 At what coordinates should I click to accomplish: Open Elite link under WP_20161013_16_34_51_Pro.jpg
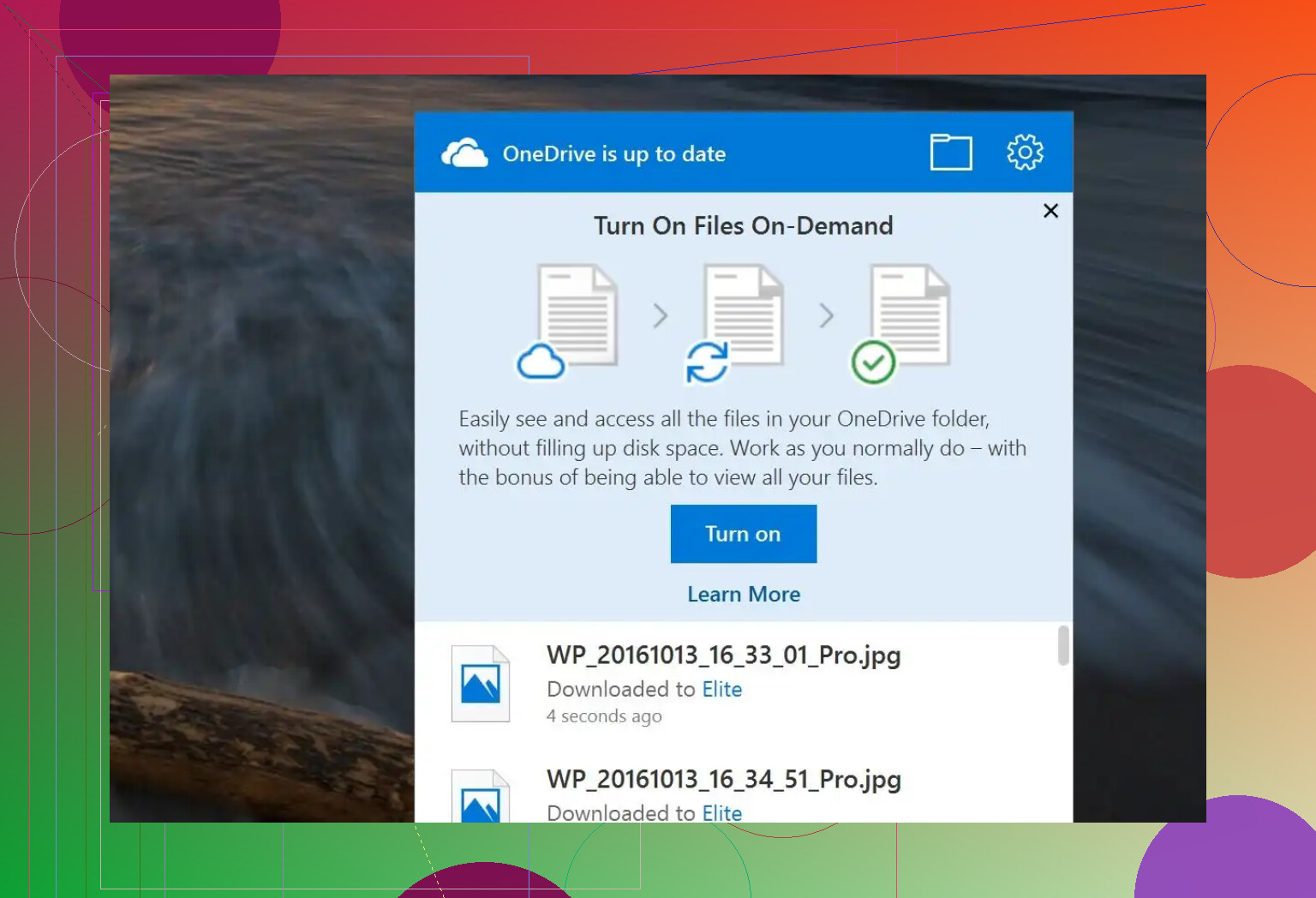(722, 813)
